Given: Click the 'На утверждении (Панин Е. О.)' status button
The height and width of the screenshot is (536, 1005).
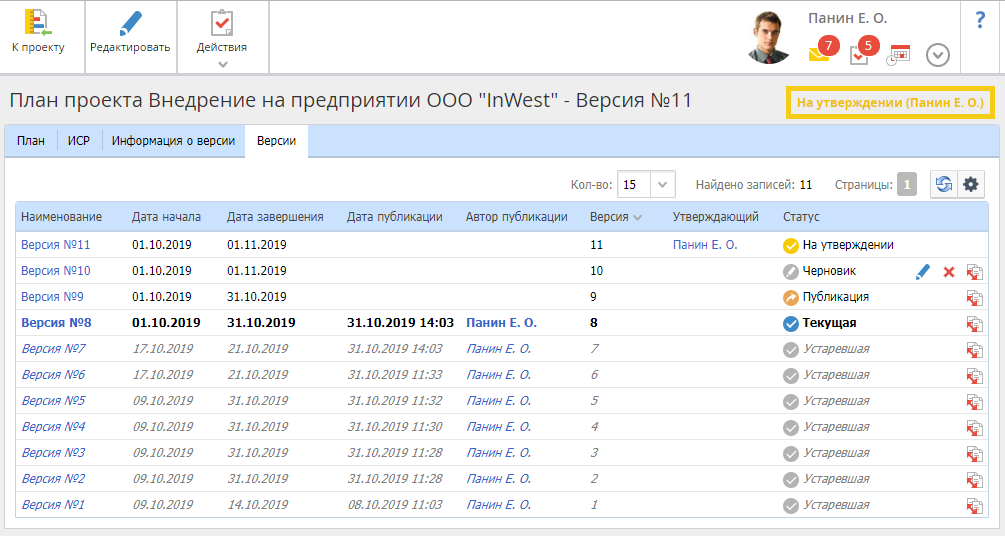Looking at the screenshot, I should pyautogui.click(x=890, y=102).
